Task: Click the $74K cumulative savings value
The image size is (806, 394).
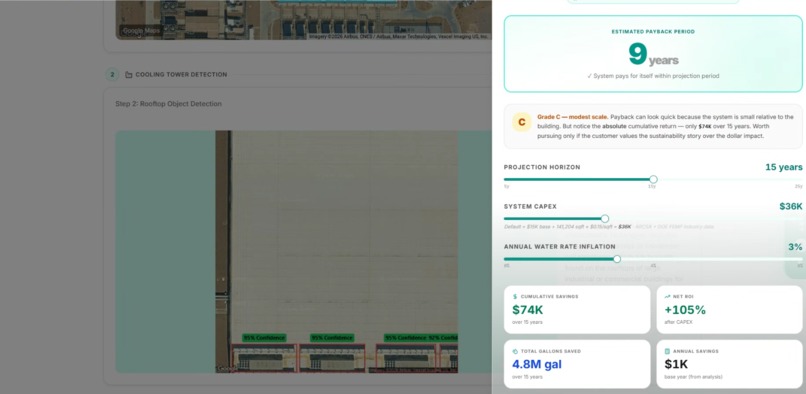Action: pyautogui.click(x=527, y=310)
